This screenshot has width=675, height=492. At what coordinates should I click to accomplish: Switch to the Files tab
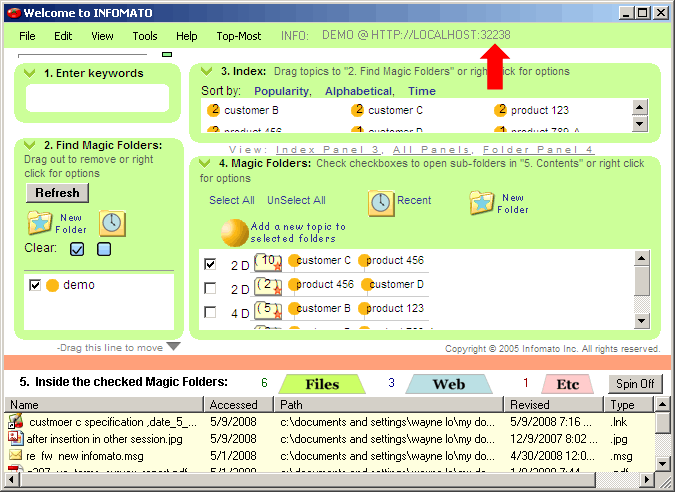coord(322,384)
